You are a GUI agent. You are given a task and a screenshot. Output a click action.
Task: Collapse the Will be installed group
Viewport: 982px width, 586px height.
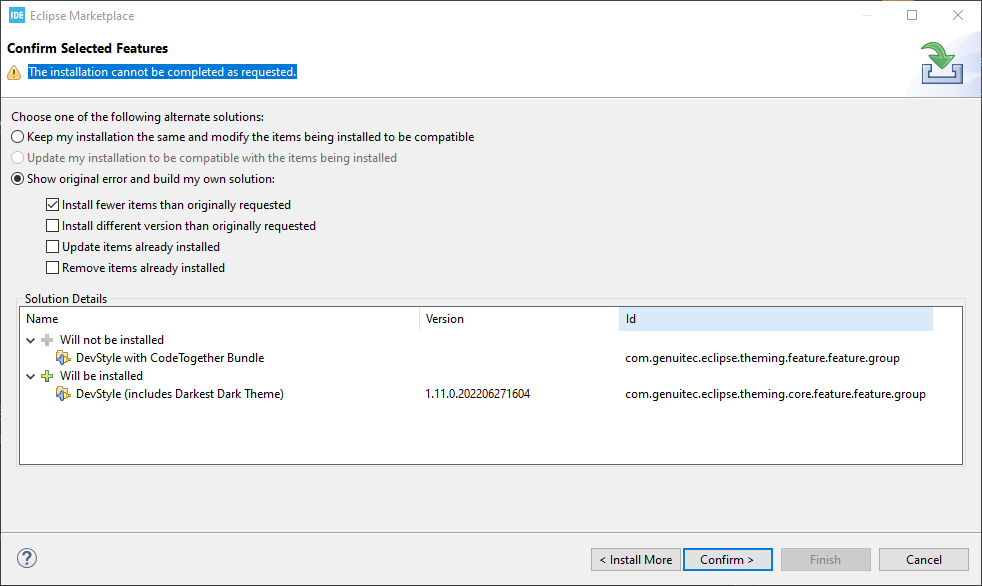[x=31, y=377]
